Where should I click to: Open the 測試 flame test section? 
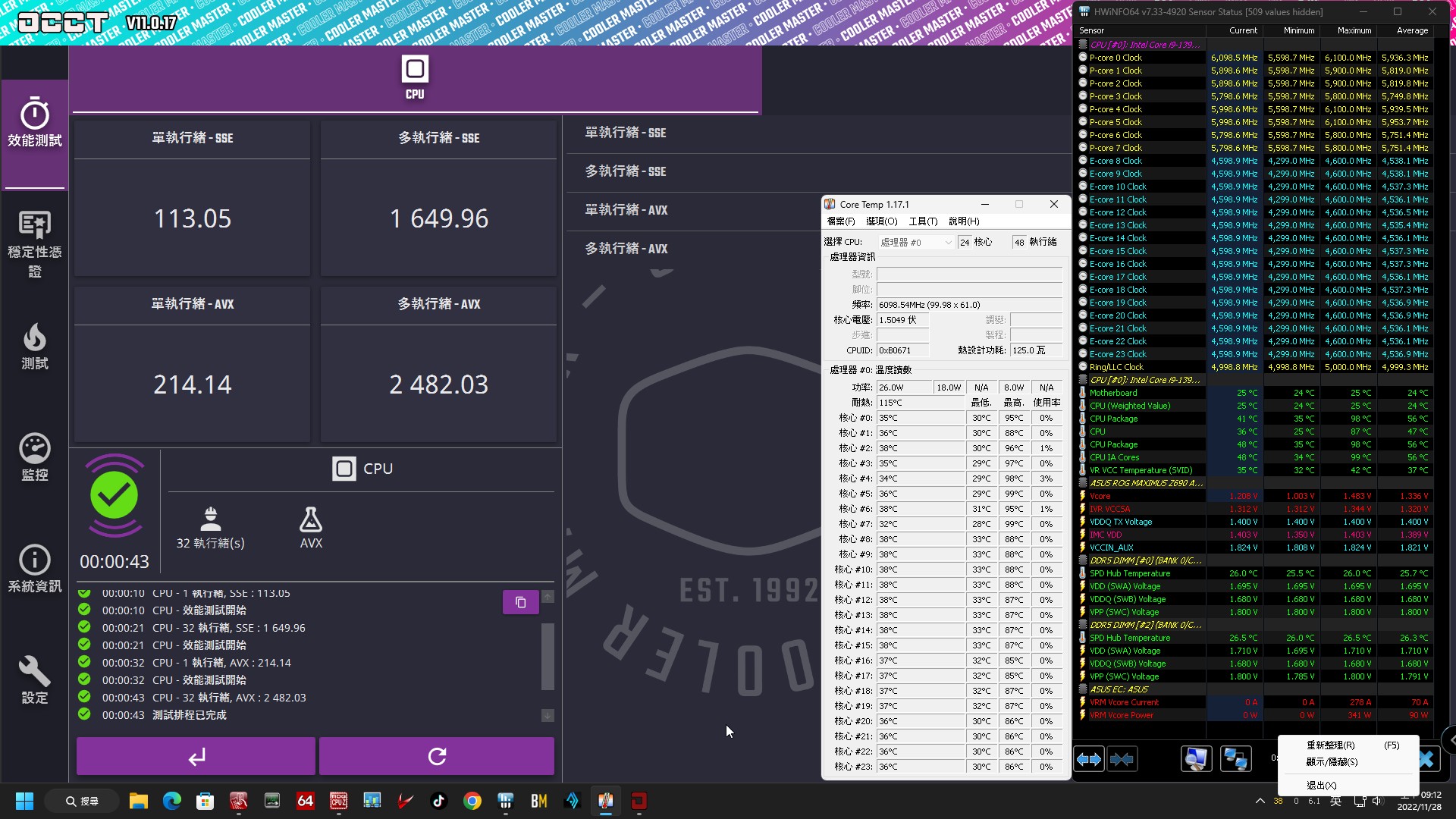pos(34,347)
